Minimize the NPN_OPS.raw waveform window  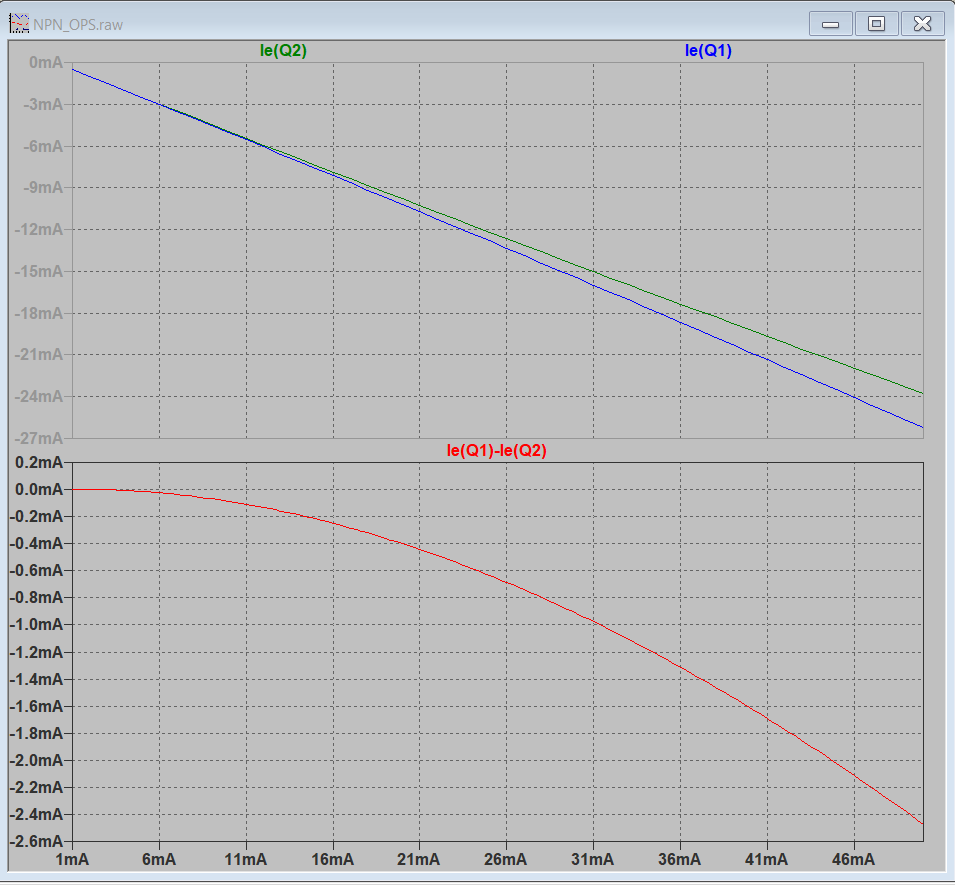tap(830, 24)
